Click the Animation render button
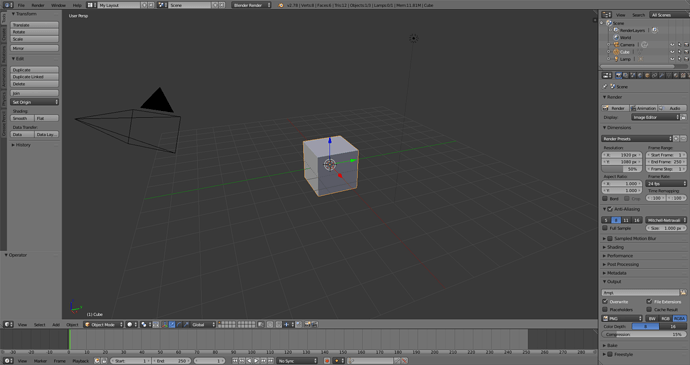The image size is (690, 365). pyautogui.click(x=643, y=108)
